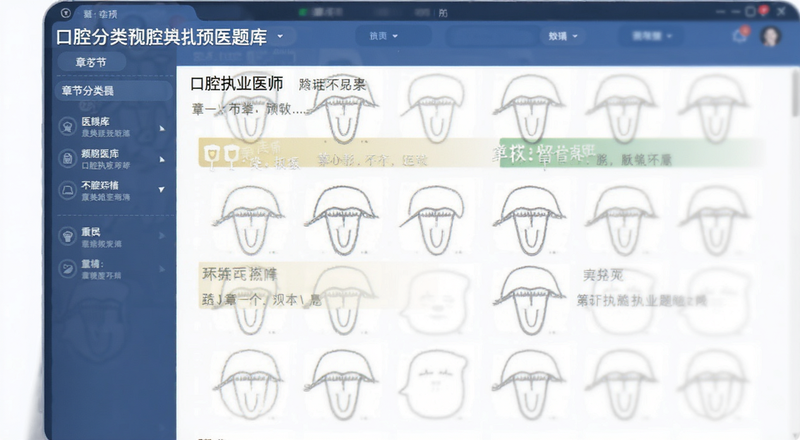Expand the 医膜库 sidebar arrow
The image size is (800, 440).
(x=162, y=128)
